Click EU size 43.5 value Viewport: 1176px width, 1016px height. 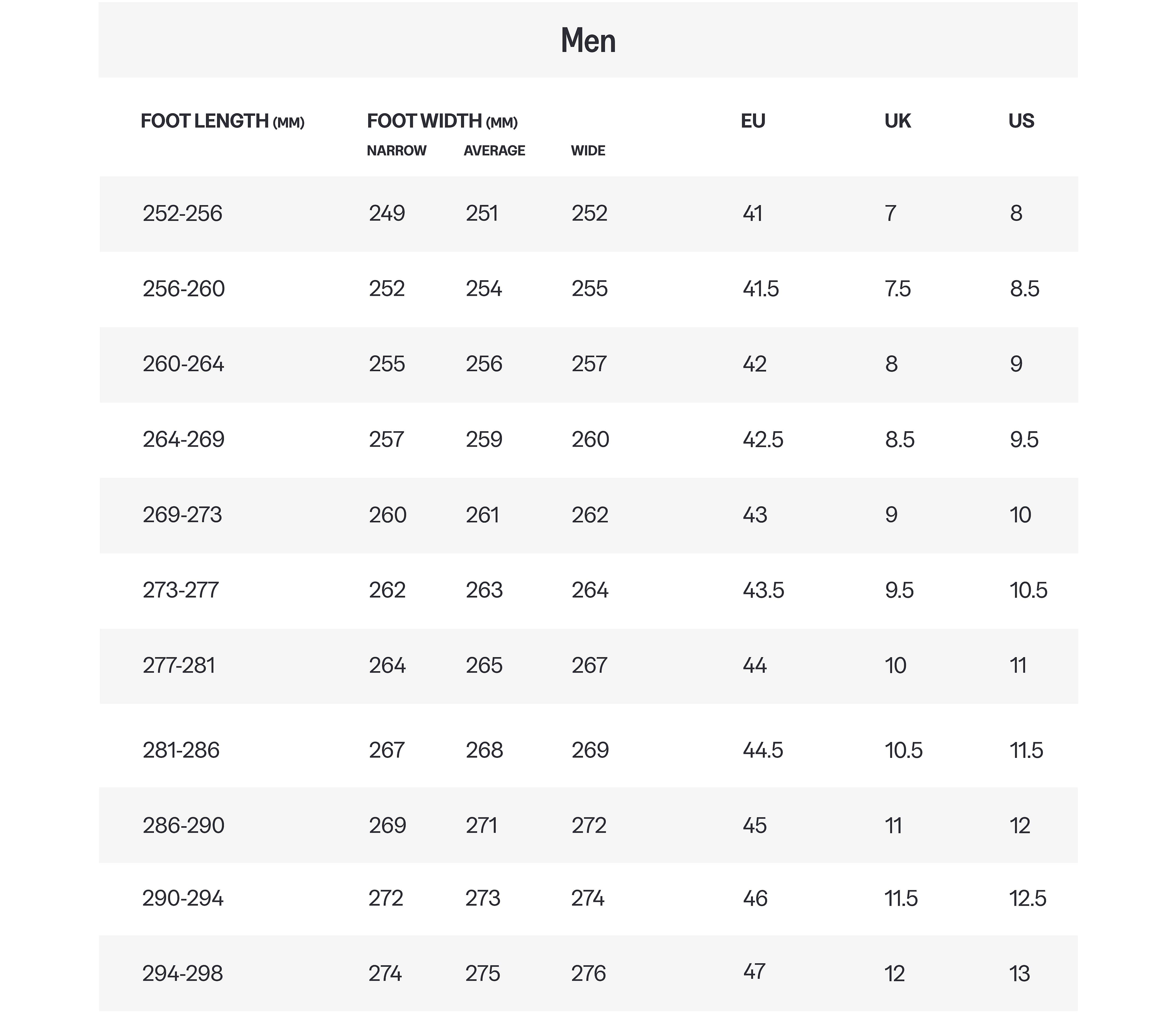click(763, 591)
